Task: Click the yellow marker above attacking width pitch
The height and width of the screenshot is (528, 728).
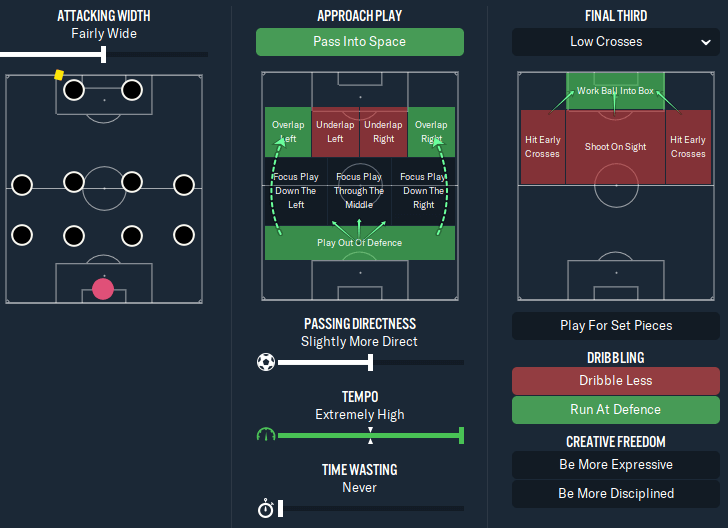Action: point(59,75)
